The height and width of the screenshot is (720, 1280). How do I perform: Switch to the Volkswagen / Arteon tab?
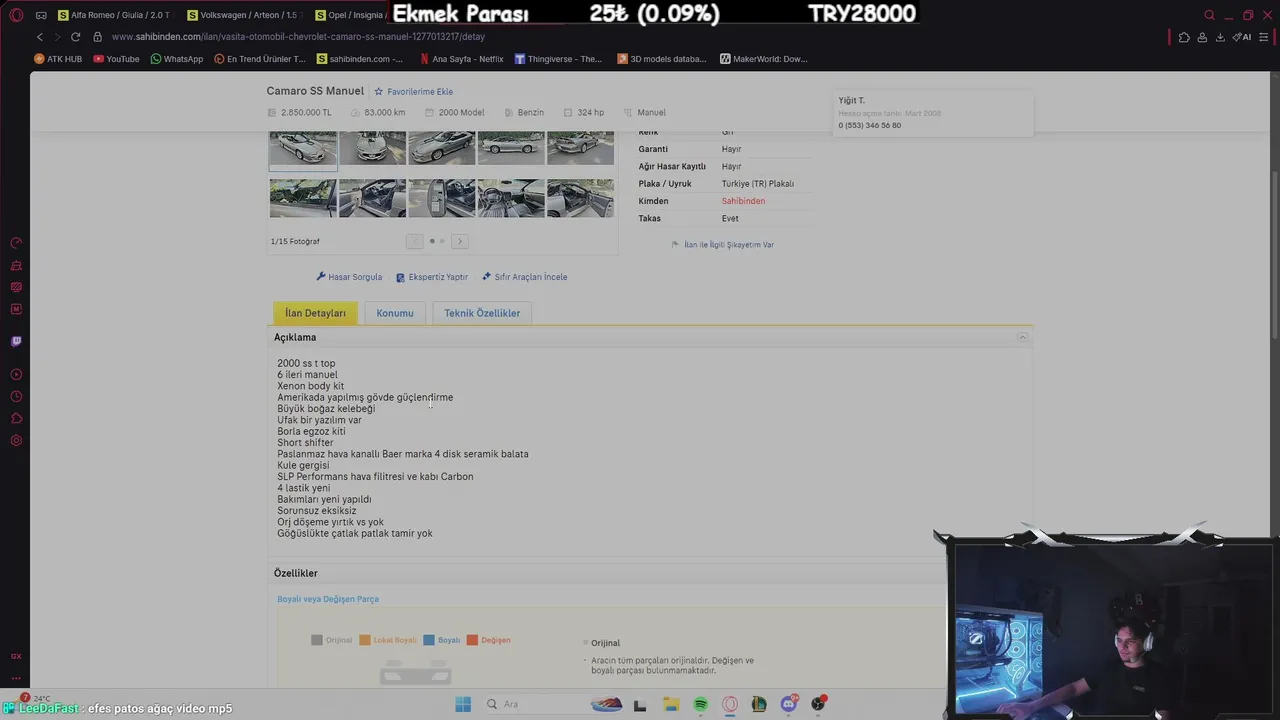243,15
